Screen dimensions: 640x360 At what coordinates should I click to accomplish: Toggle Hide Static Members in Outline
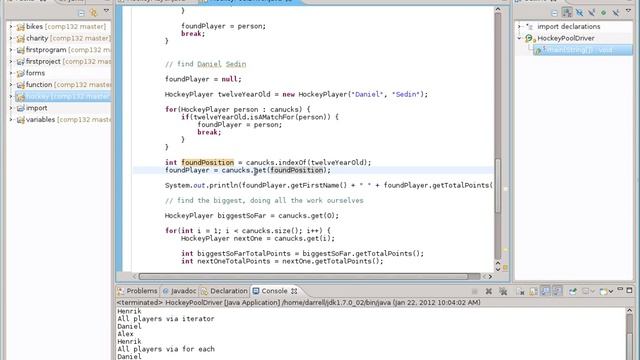click(591, 13)
